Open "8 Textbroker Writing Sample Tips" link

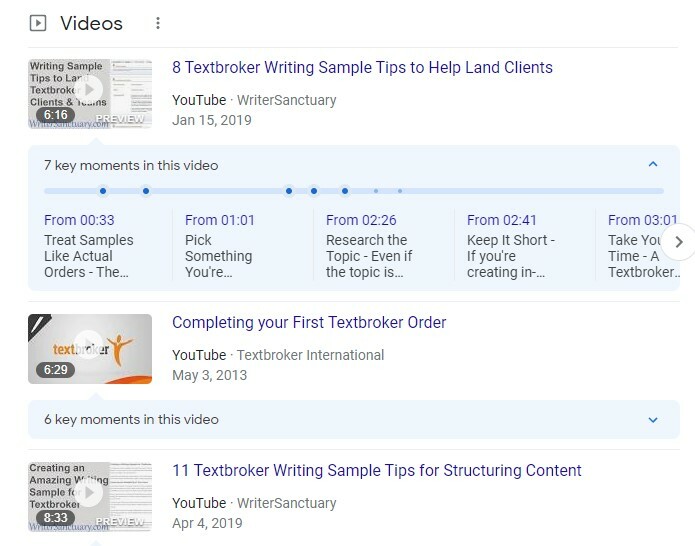[x=362, y=67]
